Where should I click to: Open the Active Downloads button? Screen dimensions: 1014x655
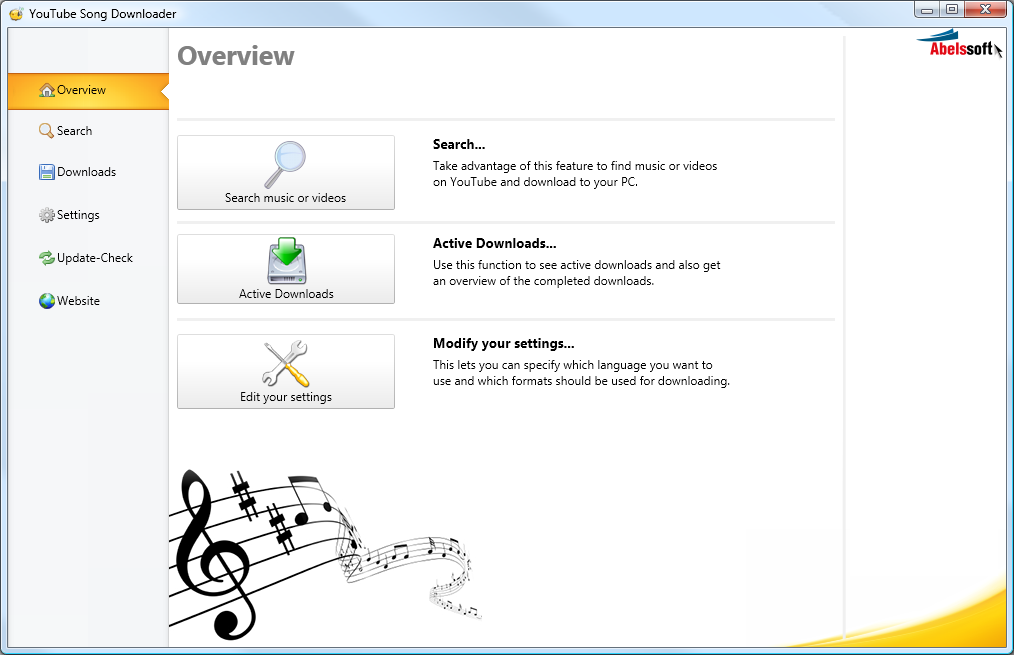point(286,269)
